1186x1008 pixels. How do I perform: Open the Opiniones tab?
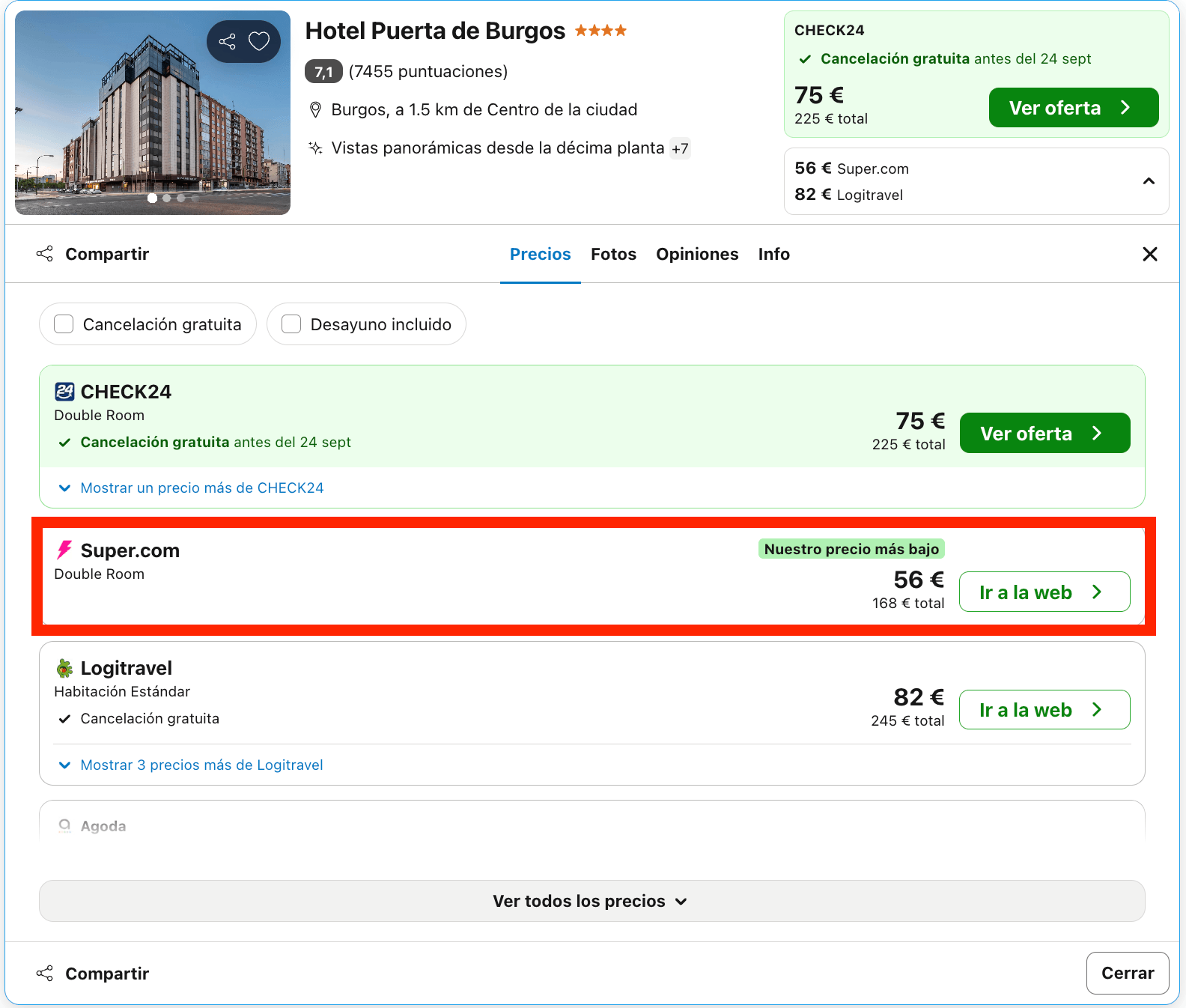[x=697, y=254]
